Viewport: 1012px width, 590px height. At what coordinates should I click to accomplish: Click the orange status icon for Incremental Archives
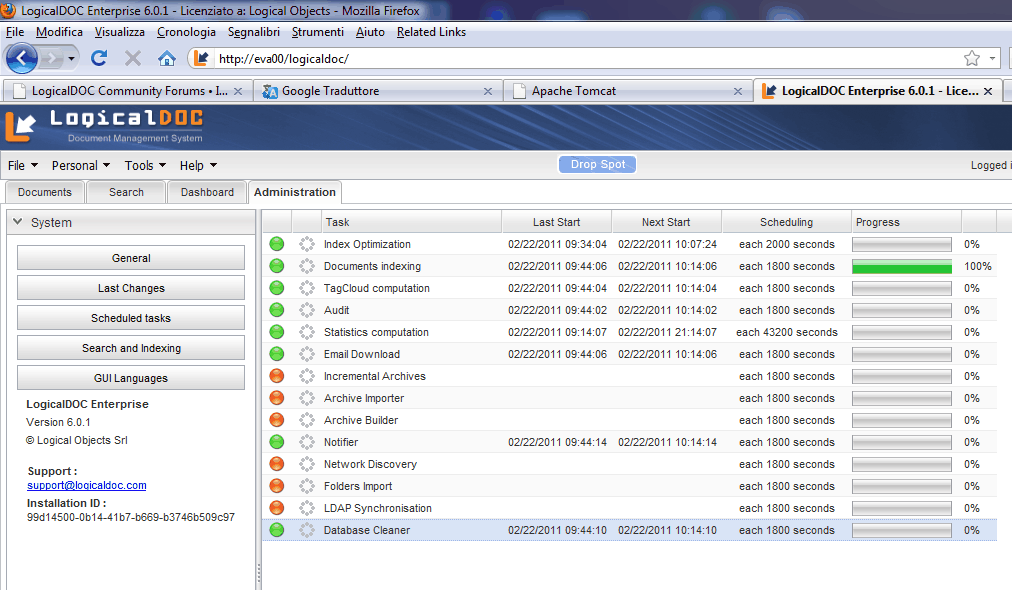276,376
